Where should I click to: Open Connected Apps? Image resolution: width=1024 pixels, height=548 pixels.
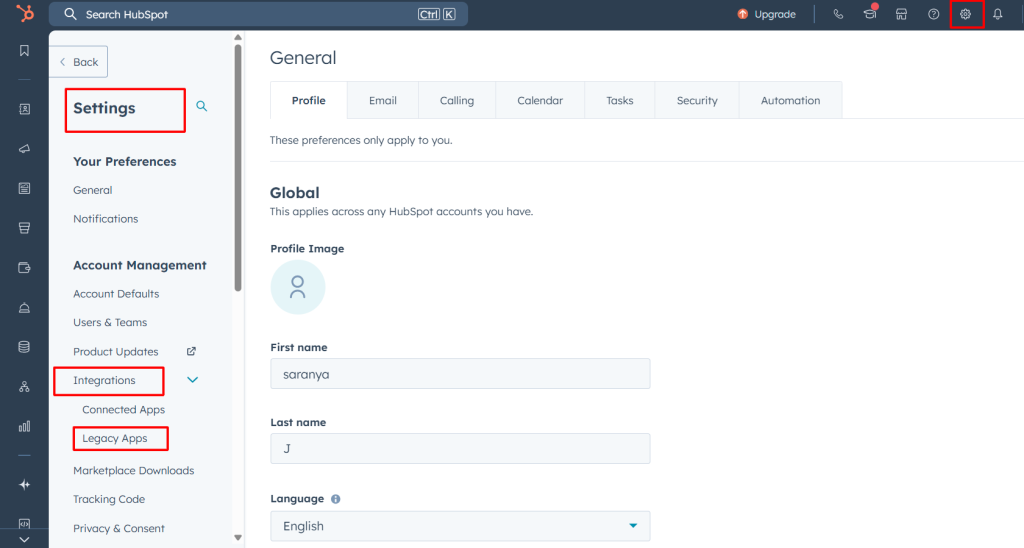tap(123, 410)
